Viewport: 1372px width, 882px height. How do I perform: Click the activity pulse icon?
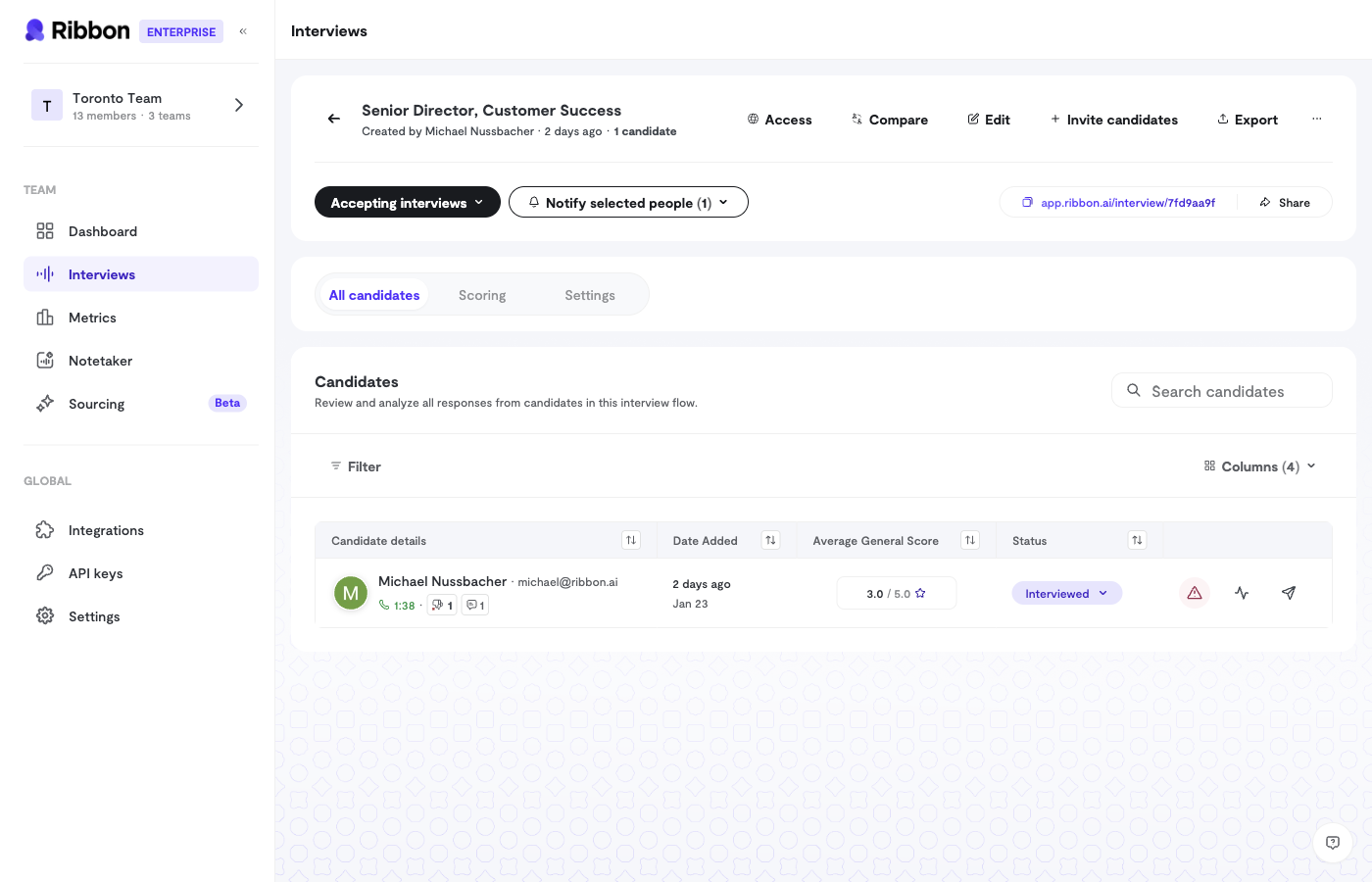coord(1242,593)
